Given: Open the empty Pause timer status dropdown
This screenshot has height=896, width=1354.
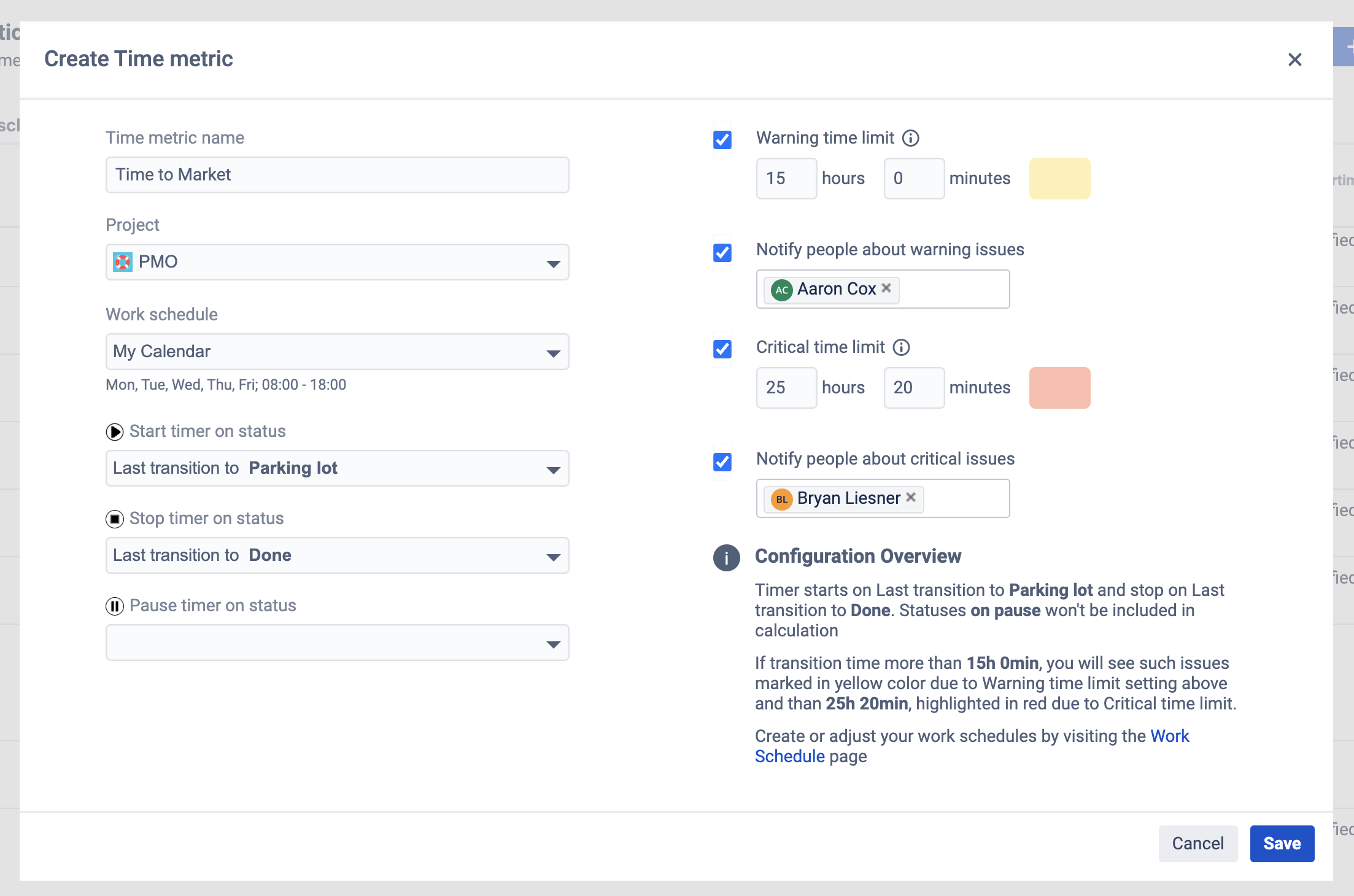Looking at the screenshot, I should pyautogui.click(x=337, y=643).
